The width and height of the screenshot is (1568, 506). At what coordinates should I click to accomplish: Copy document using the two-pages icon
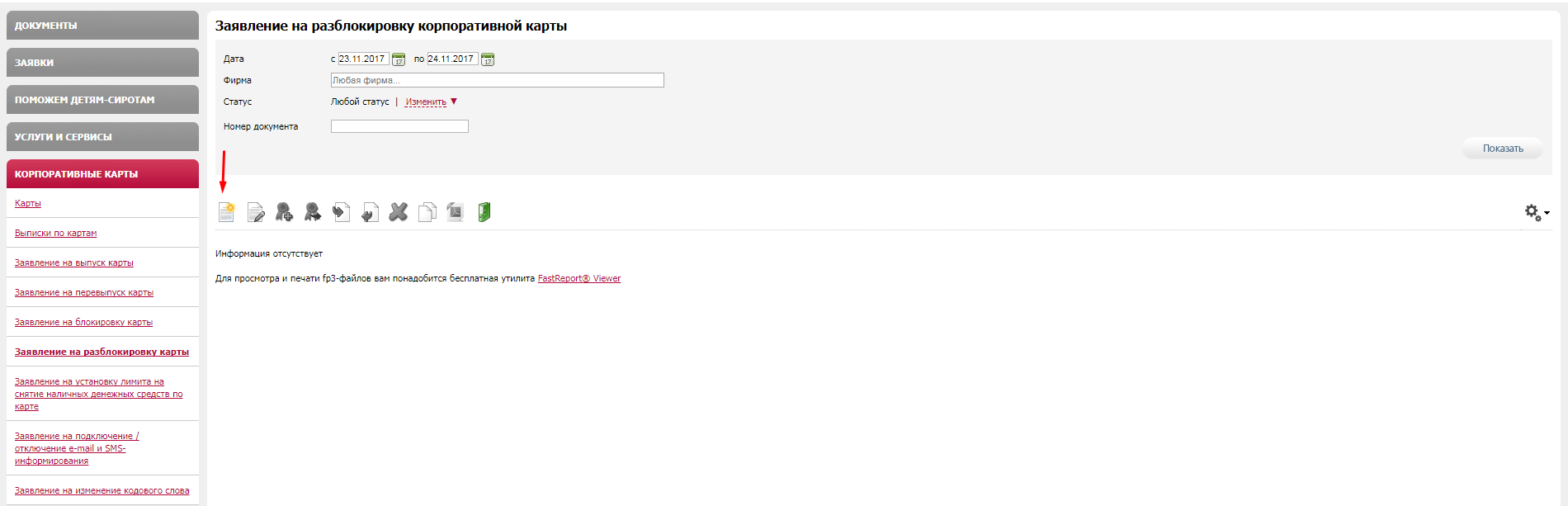click(427, 212)
